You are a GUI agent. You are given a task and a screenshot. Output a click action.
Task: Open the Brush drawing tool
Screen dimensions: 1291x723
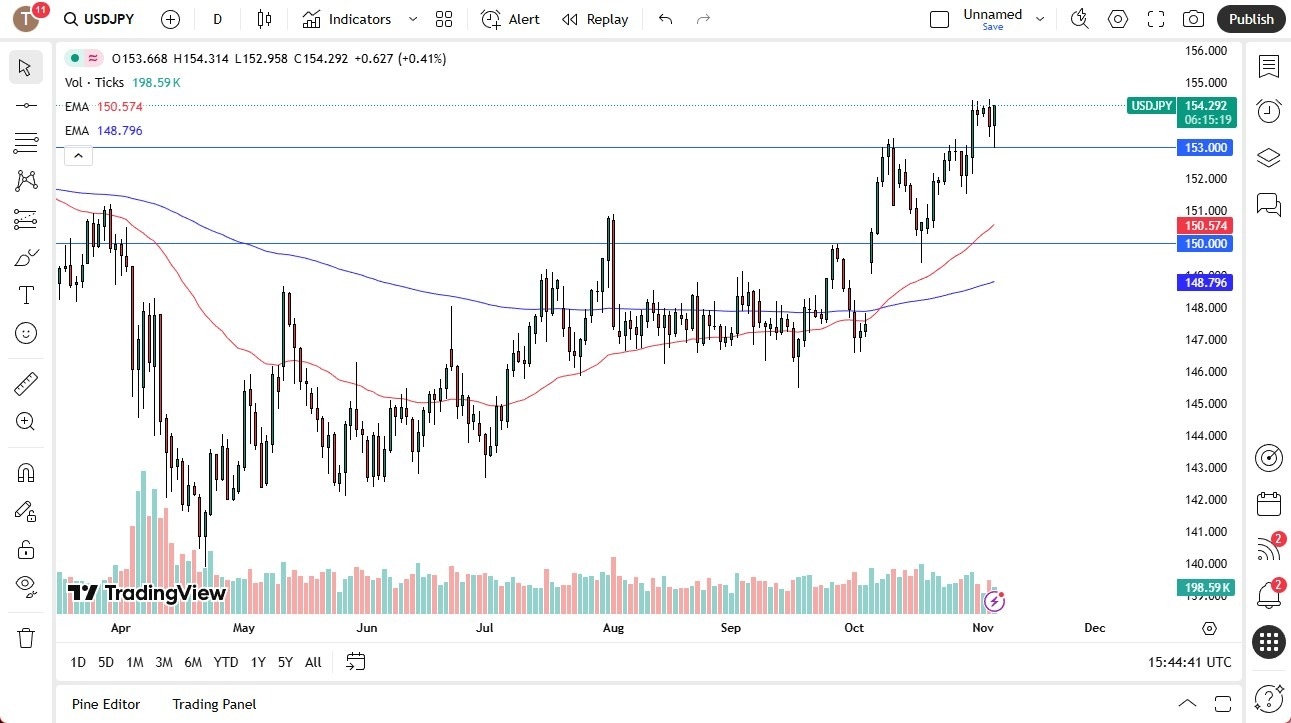pos(25,256)
